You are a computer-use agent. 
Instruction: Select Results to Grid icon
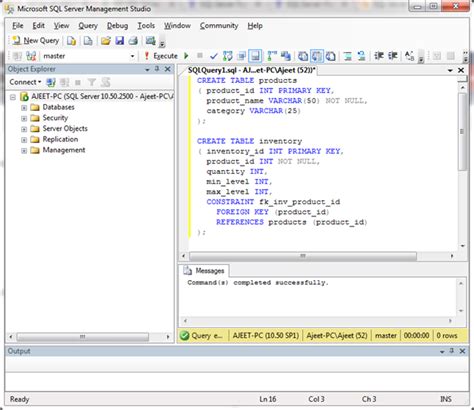pyautogui.click(x=317, y=56)
